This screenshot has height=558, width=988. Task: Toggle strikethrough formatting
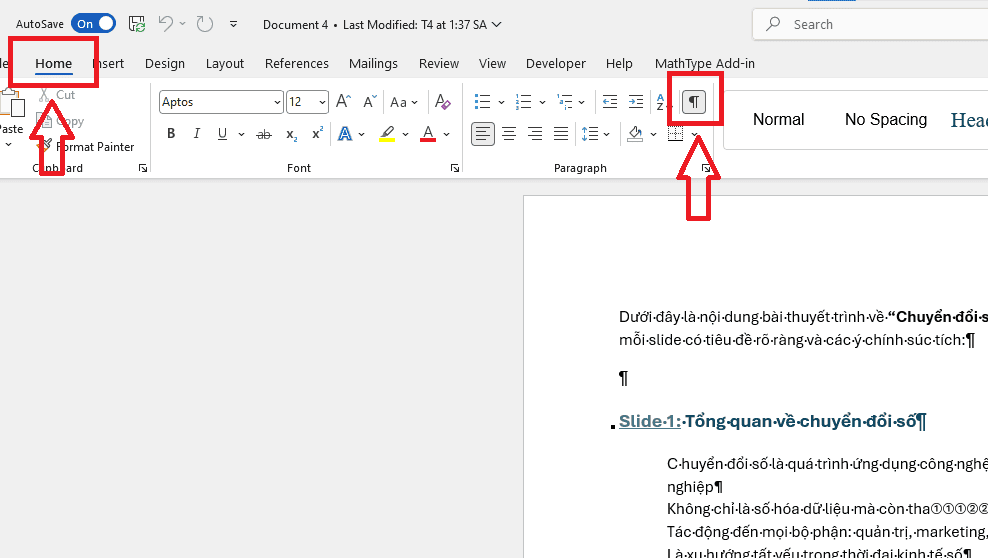tap(264, 134)
